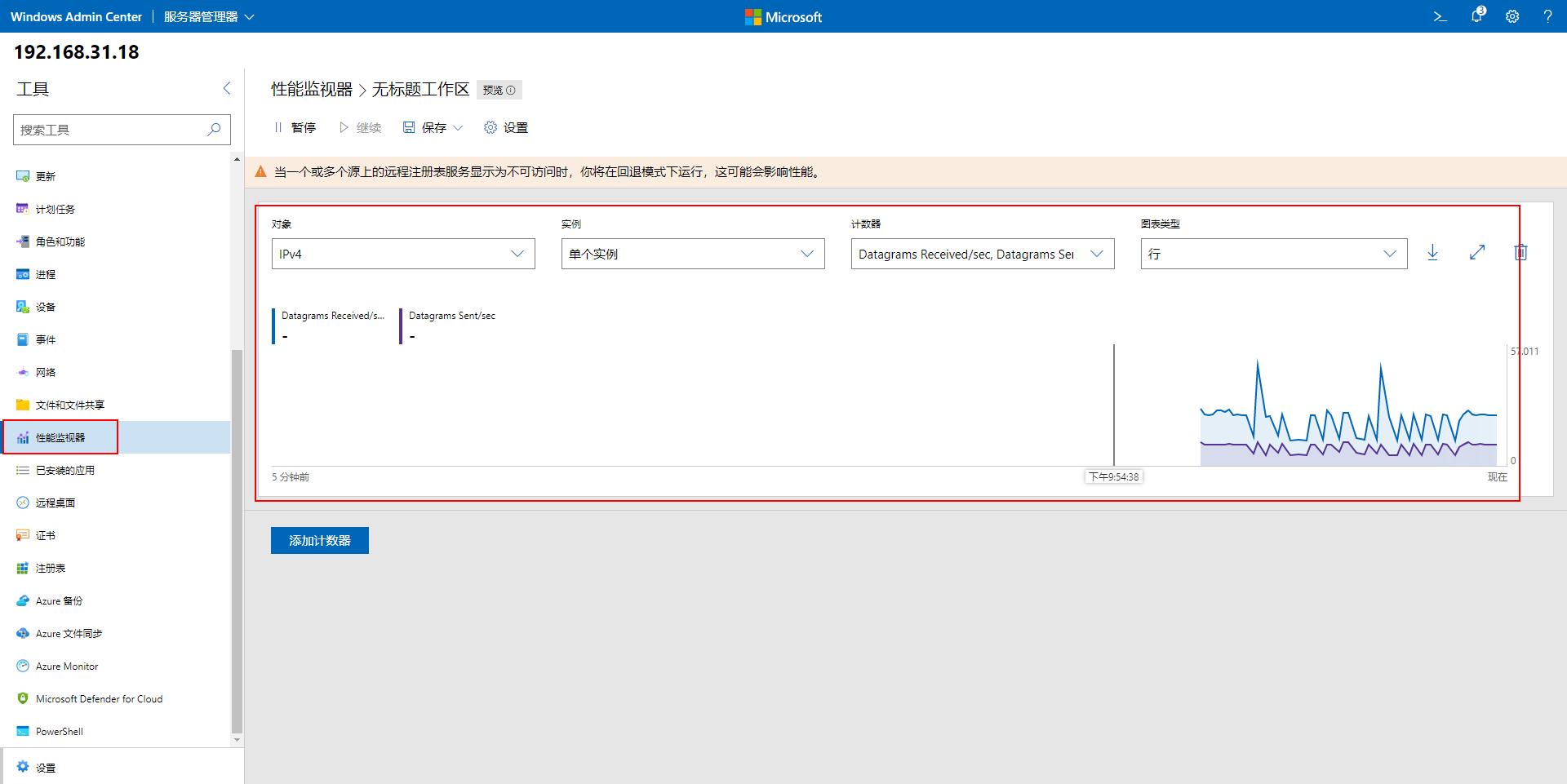Image resolution: width=1567 pixels, height=784 pixels.
Task: Open the PowerShell console icon in header
Action: [x=1440, y=16]
